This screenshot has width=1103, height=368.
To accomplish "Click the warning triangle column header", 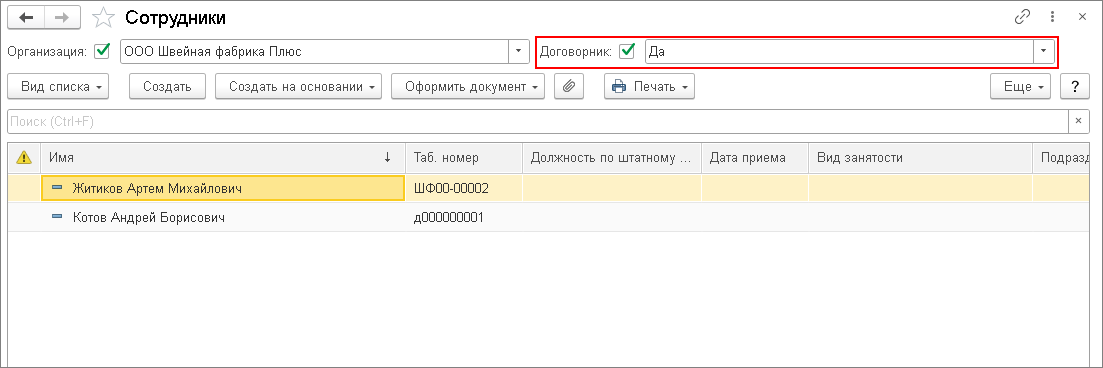I will (24, 158).
